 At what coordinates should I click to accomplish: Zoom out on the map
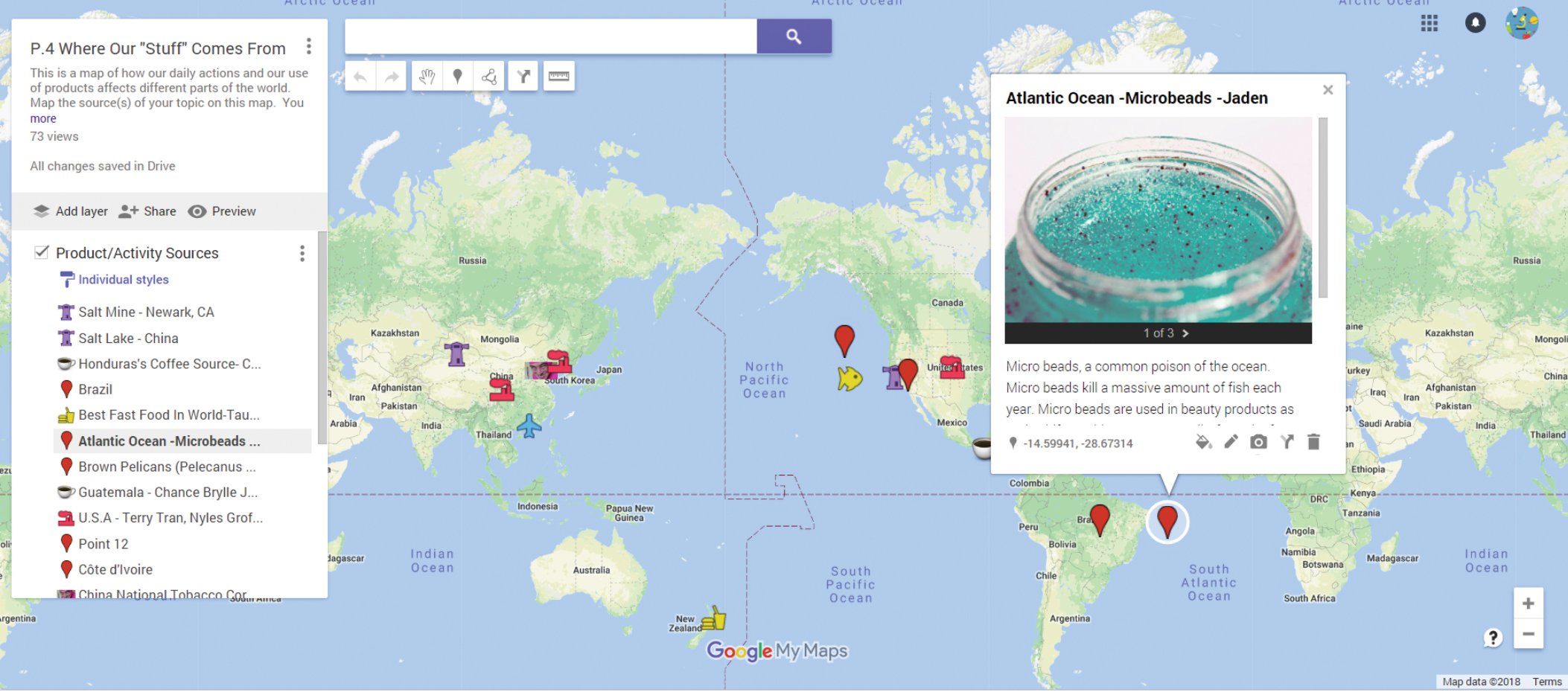pyautogui.click(x=1528, y=634)
